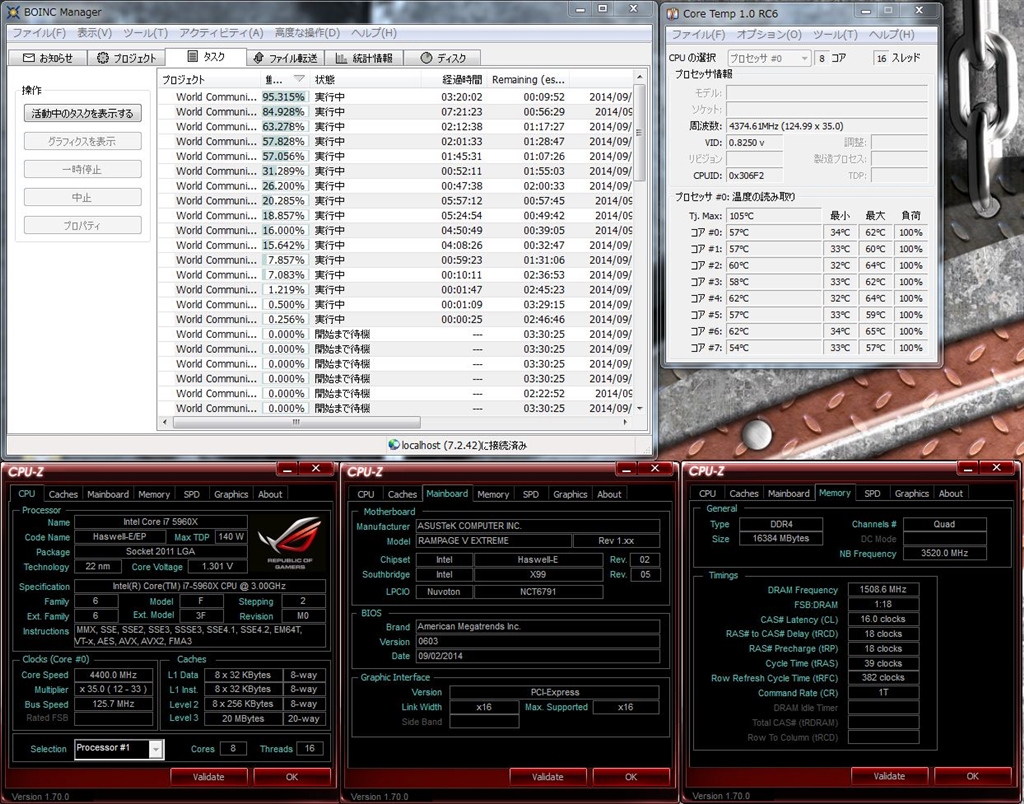Open Core Temp ヘルプ(H) menu
This screenshot has height=804, width=1024.
pyautogui.click(x=891, y=34)
